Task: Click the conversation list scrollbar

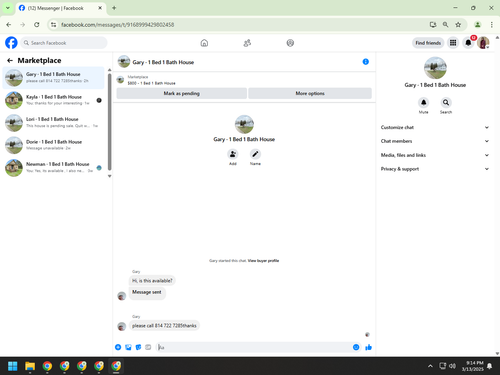Action: [x=109, y=123]
